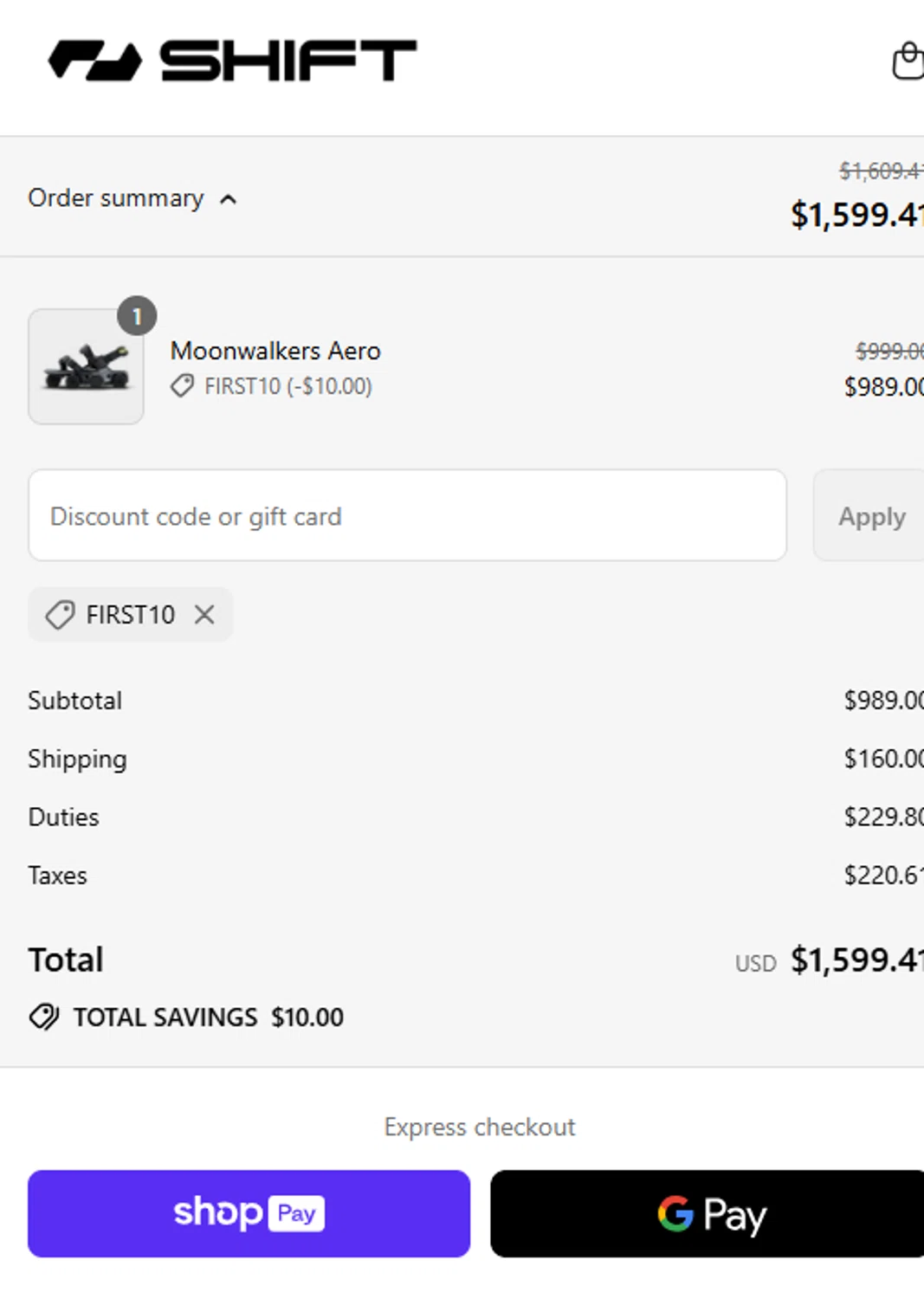The height and width of the screenshot is (1299, 924).
Task: Open the Moonwalkers Aero product thumbnail
Action: click(x=86, y=366)
